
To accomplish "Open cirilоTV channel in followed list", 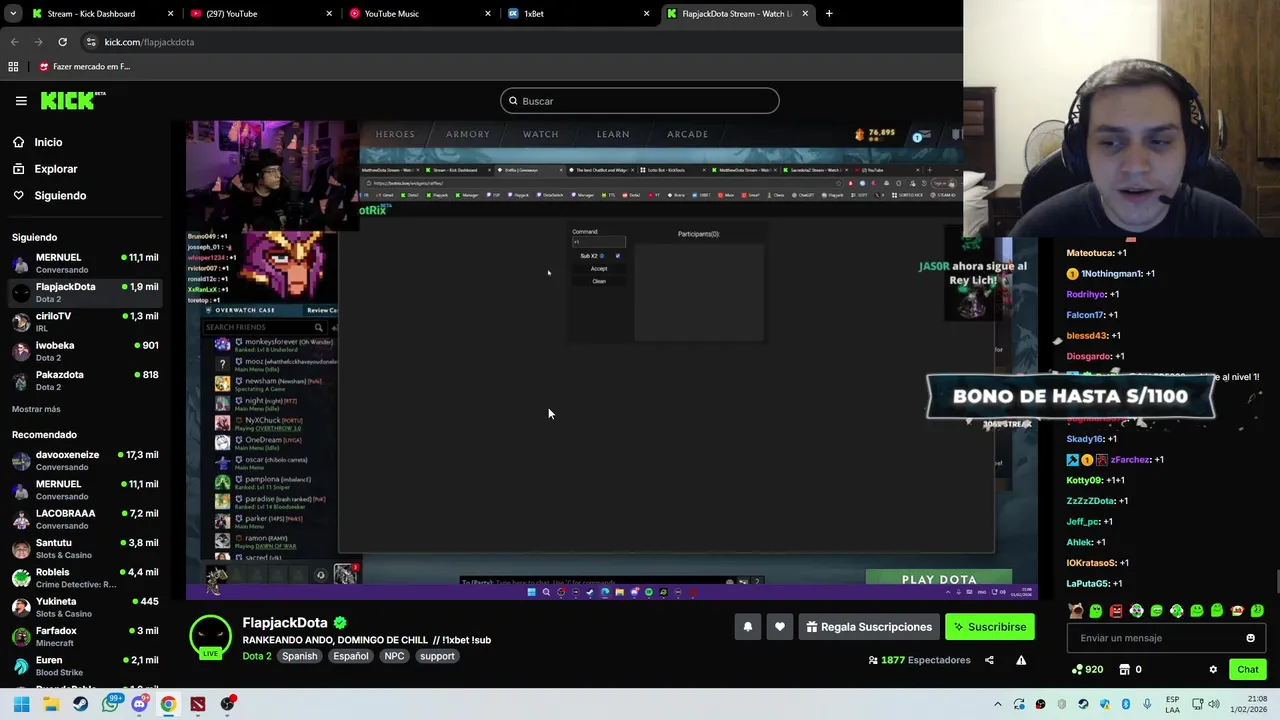I will (x=85, y=322).
